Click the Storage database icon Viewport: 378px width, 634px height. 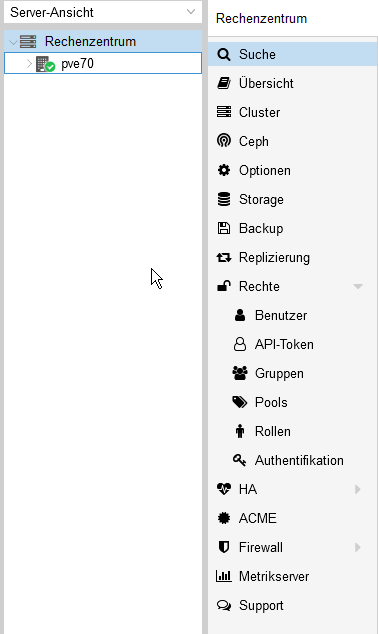[x=224, y=199]
